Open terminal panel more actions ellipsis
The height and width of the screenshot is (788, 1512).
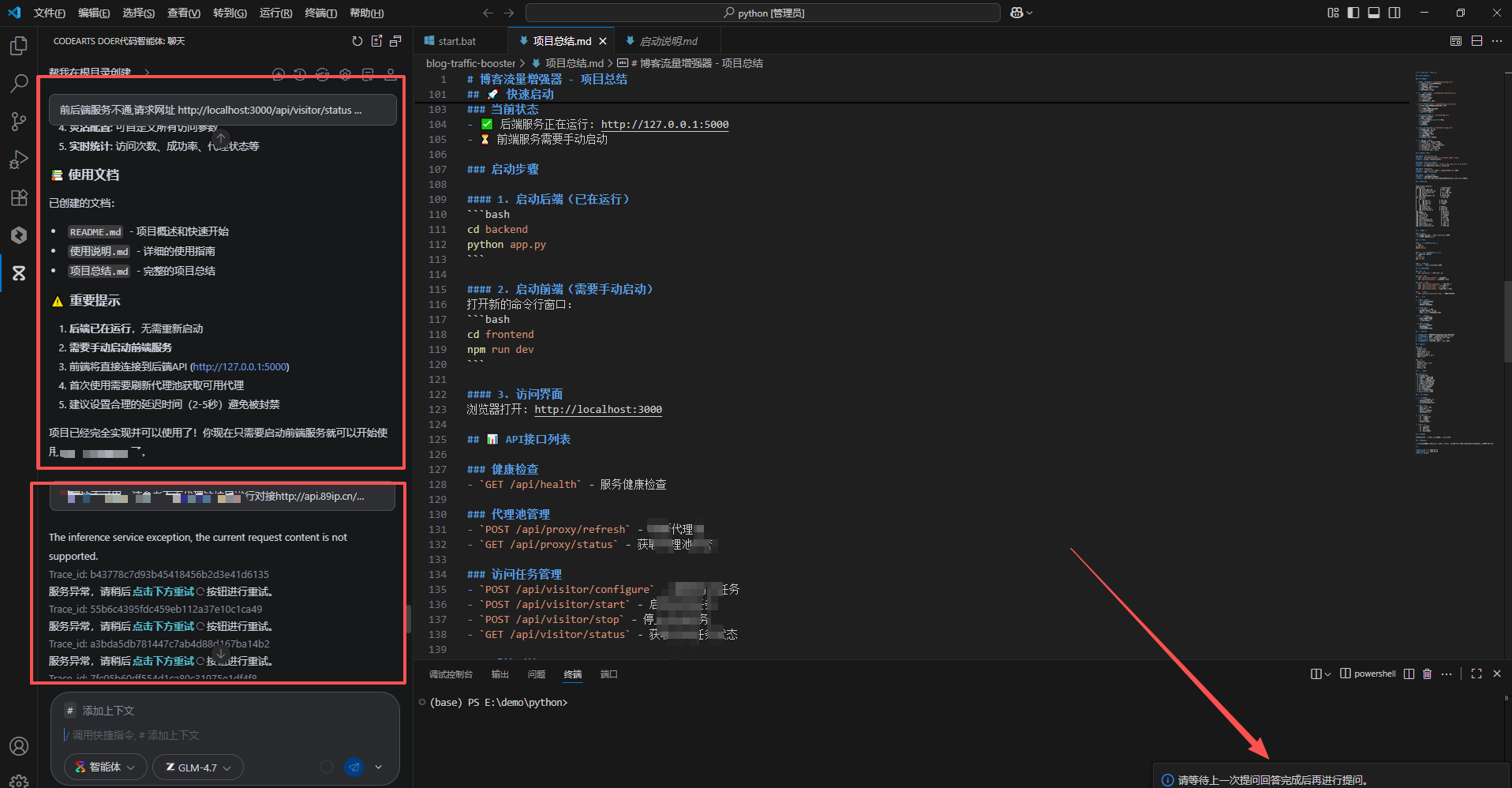click(x=1446, y=674)
